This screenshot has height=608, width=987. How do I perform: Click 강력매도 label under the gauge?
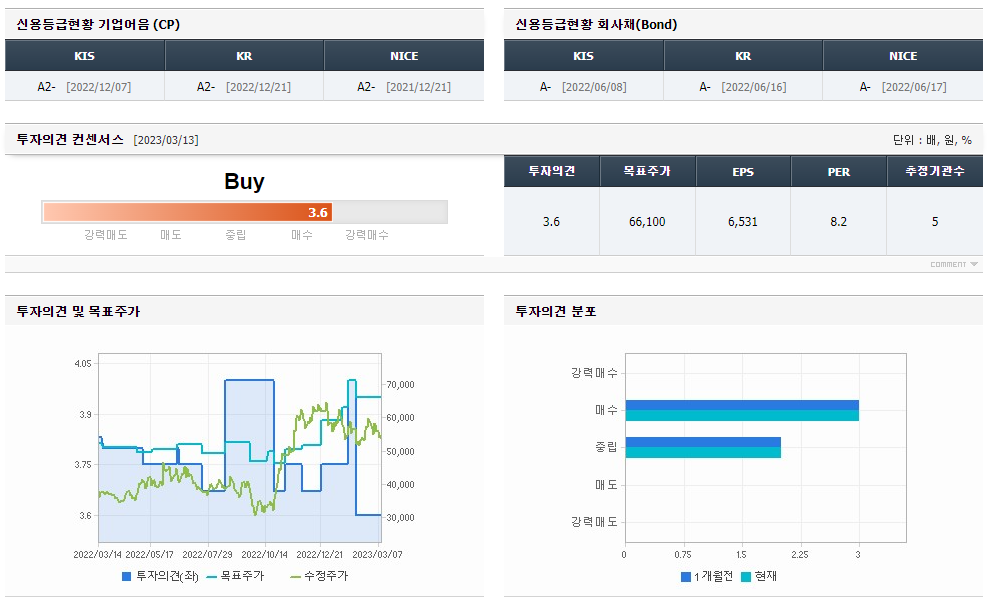(x=106, y=235)
